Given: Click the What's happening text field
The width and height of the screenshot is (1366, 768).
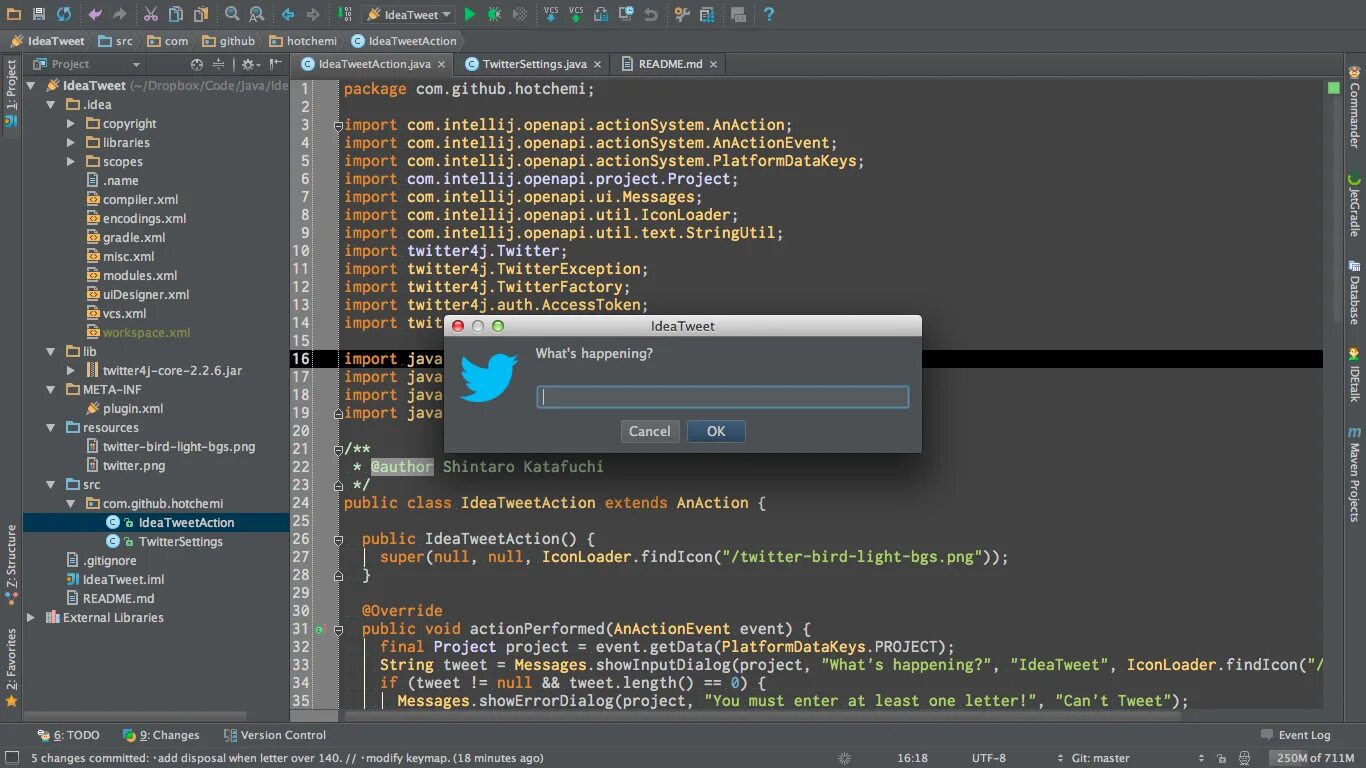Looking at the screenshot, I should click(x=722, y=397).
